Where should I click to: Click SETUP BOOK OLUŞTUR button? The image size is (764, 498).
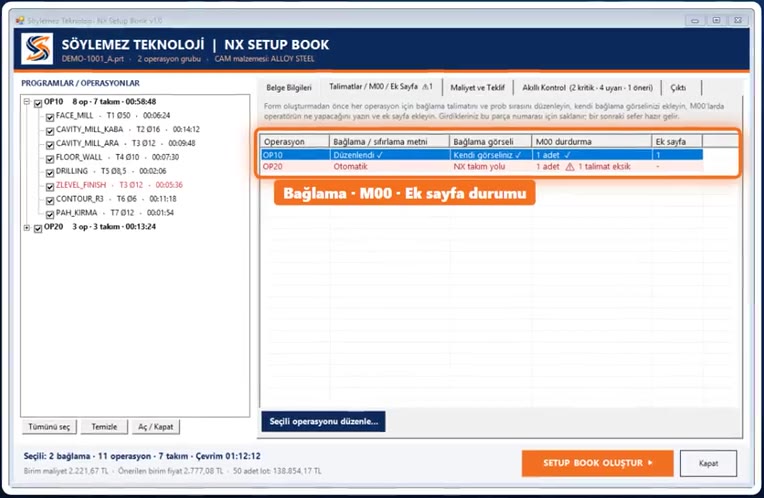(x=597, y=463)
